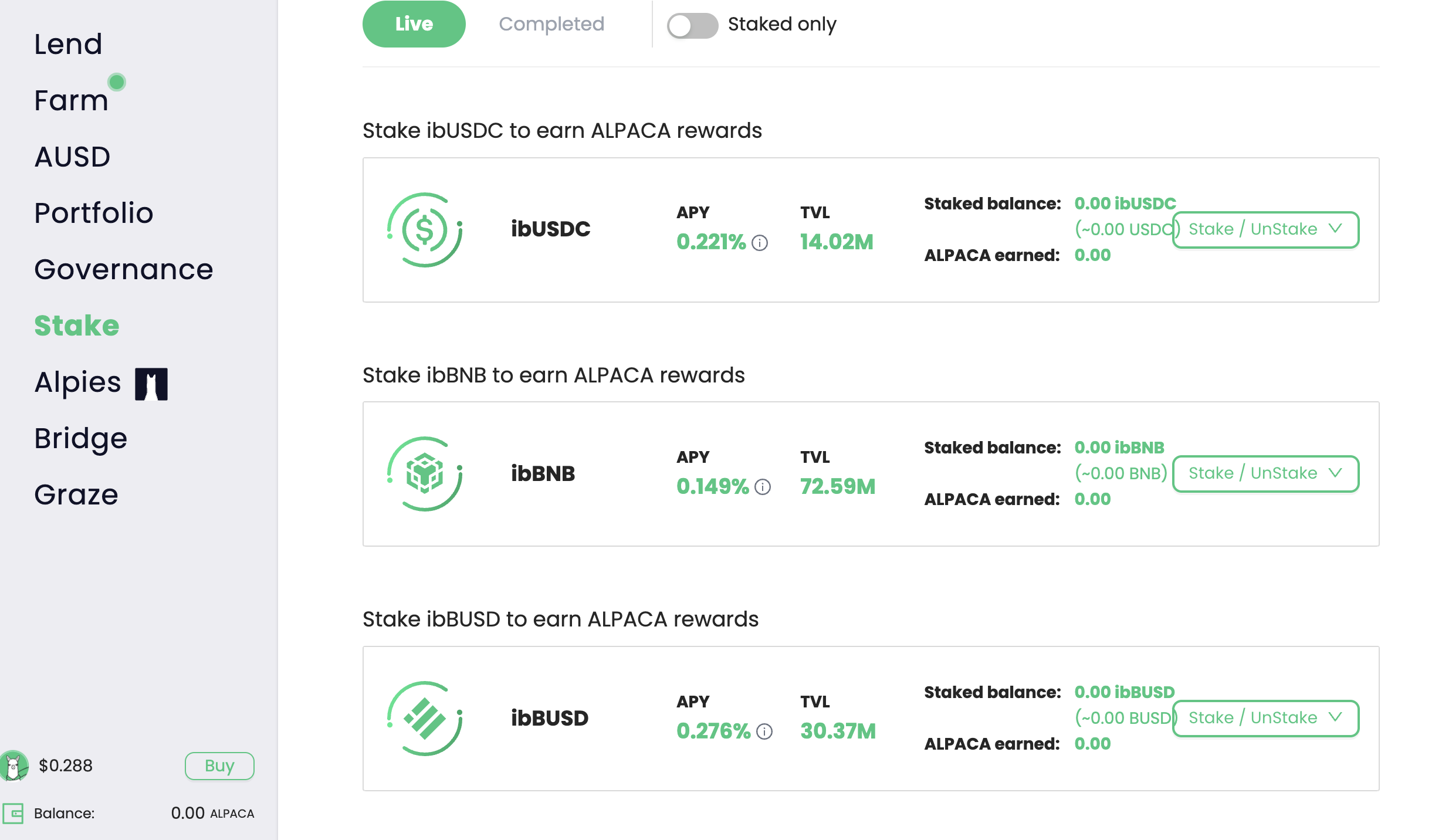Open the ibUSDC APY info icon
The height and width of the screenshot is (840, 1442).
(760, 242)
